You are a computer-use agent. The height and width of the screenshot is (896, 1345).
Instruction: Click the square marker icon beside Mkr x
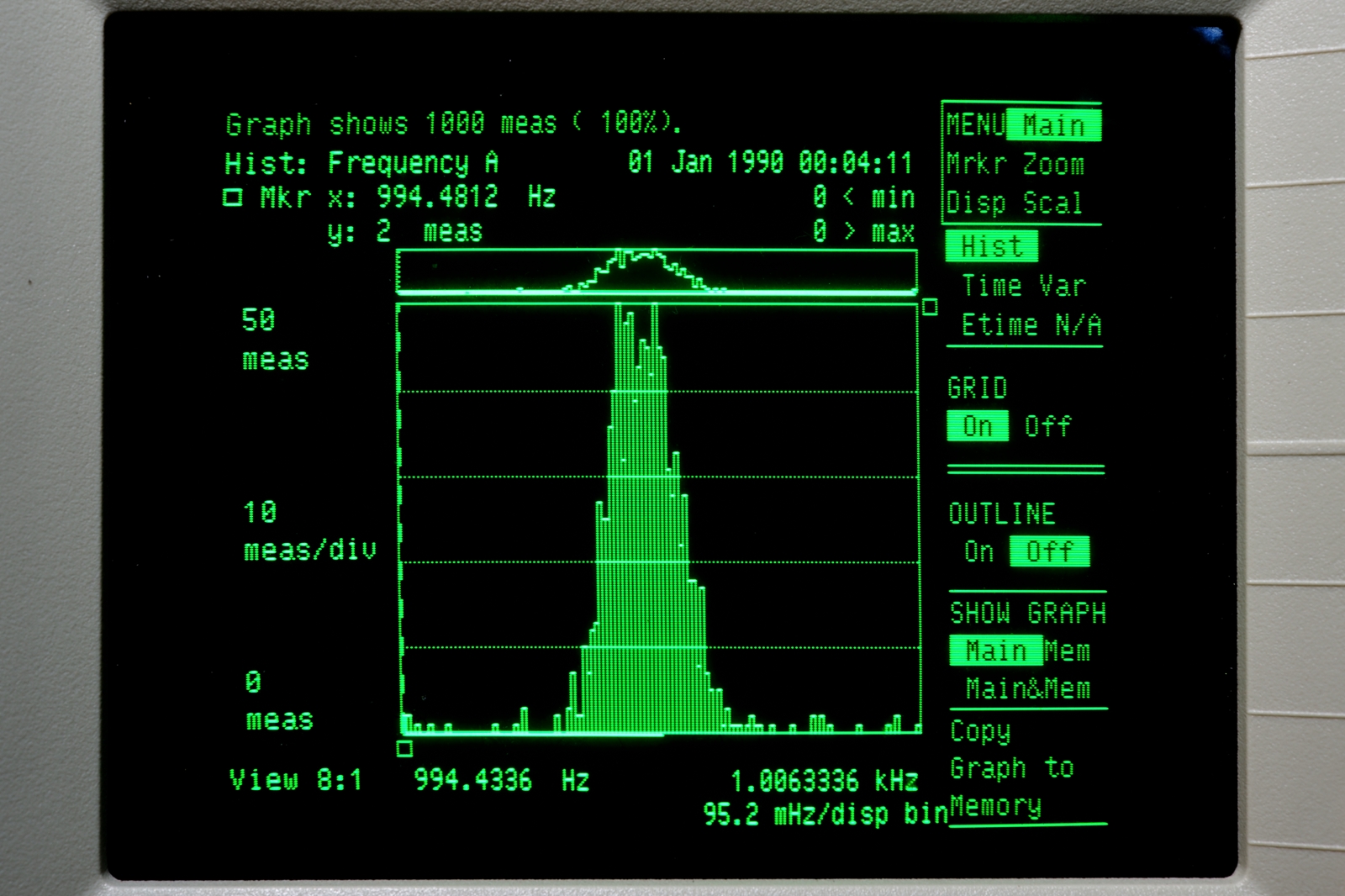pos(233,198)
